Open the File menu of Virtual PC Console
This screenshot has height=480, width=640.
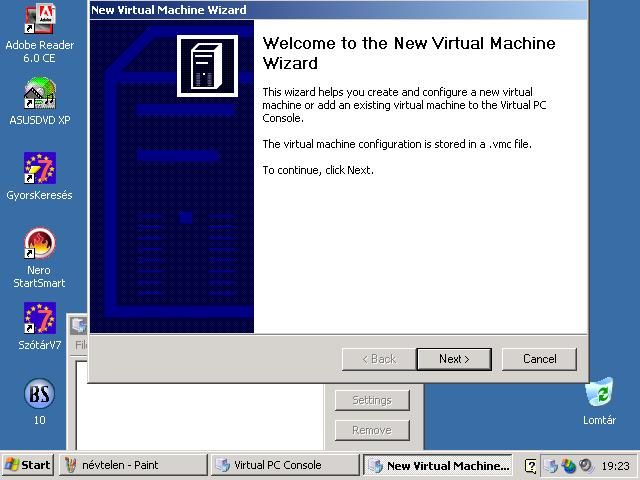click(81, 345)
